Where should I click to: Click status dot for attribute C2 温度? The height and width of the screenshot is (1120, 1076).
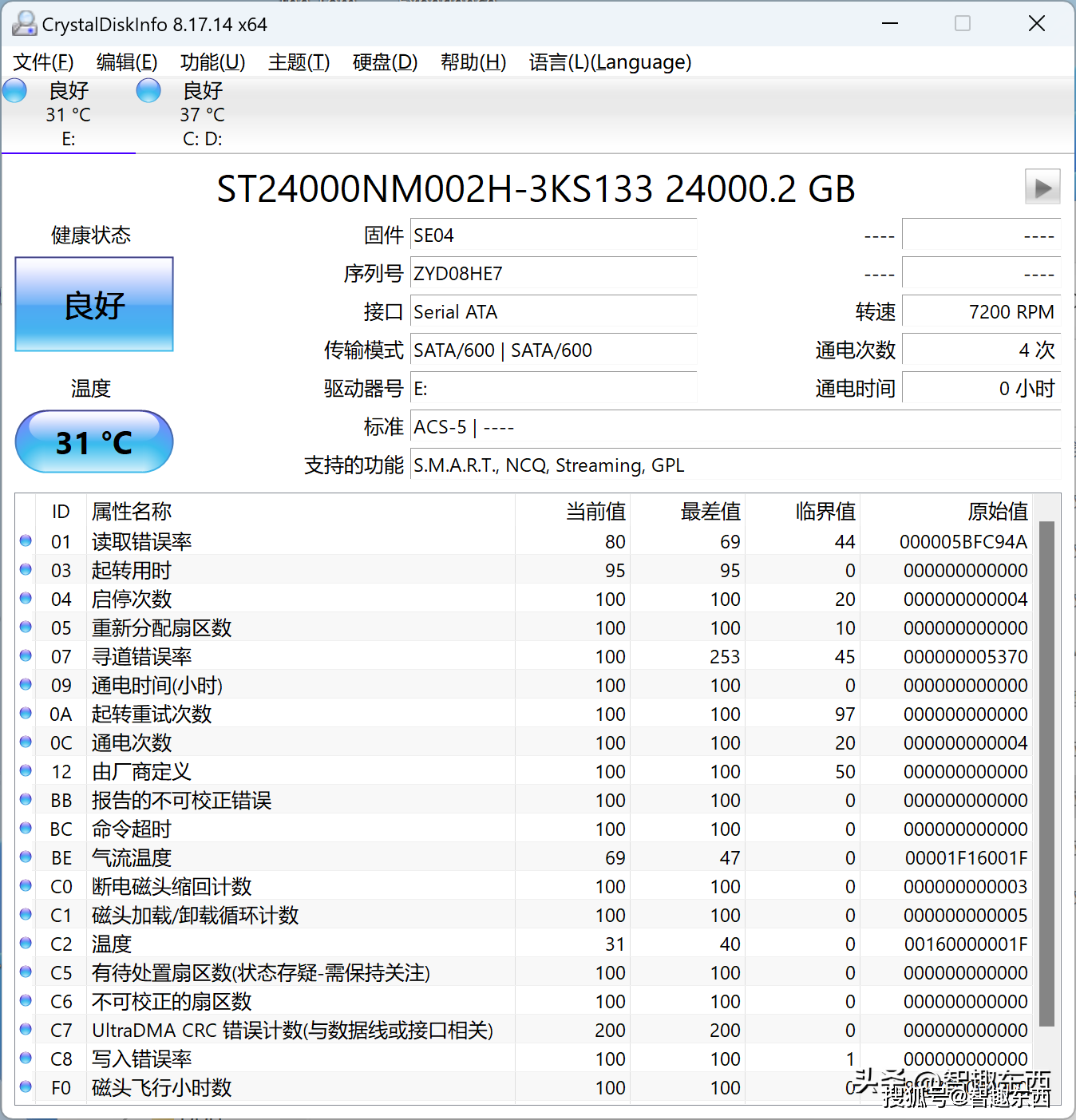pos(26,944)
